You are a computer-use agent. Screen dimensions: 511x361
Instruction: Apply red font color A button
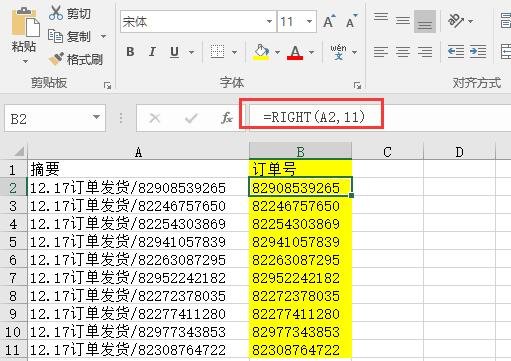[x=295, y=52]
